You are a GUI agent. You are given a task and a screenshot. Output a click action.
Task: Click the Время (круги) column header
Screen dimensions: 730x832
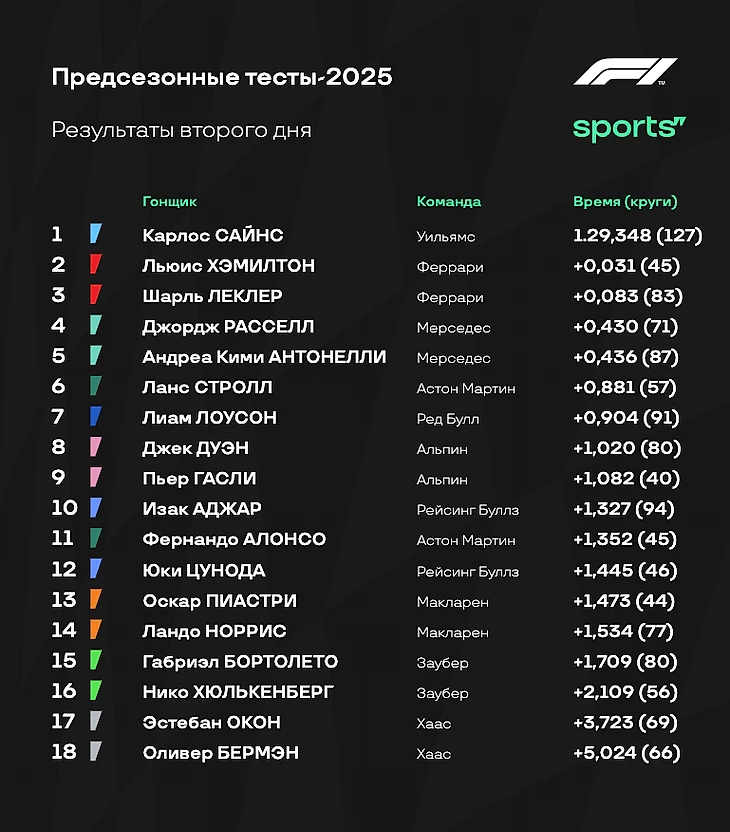[625, 202]
